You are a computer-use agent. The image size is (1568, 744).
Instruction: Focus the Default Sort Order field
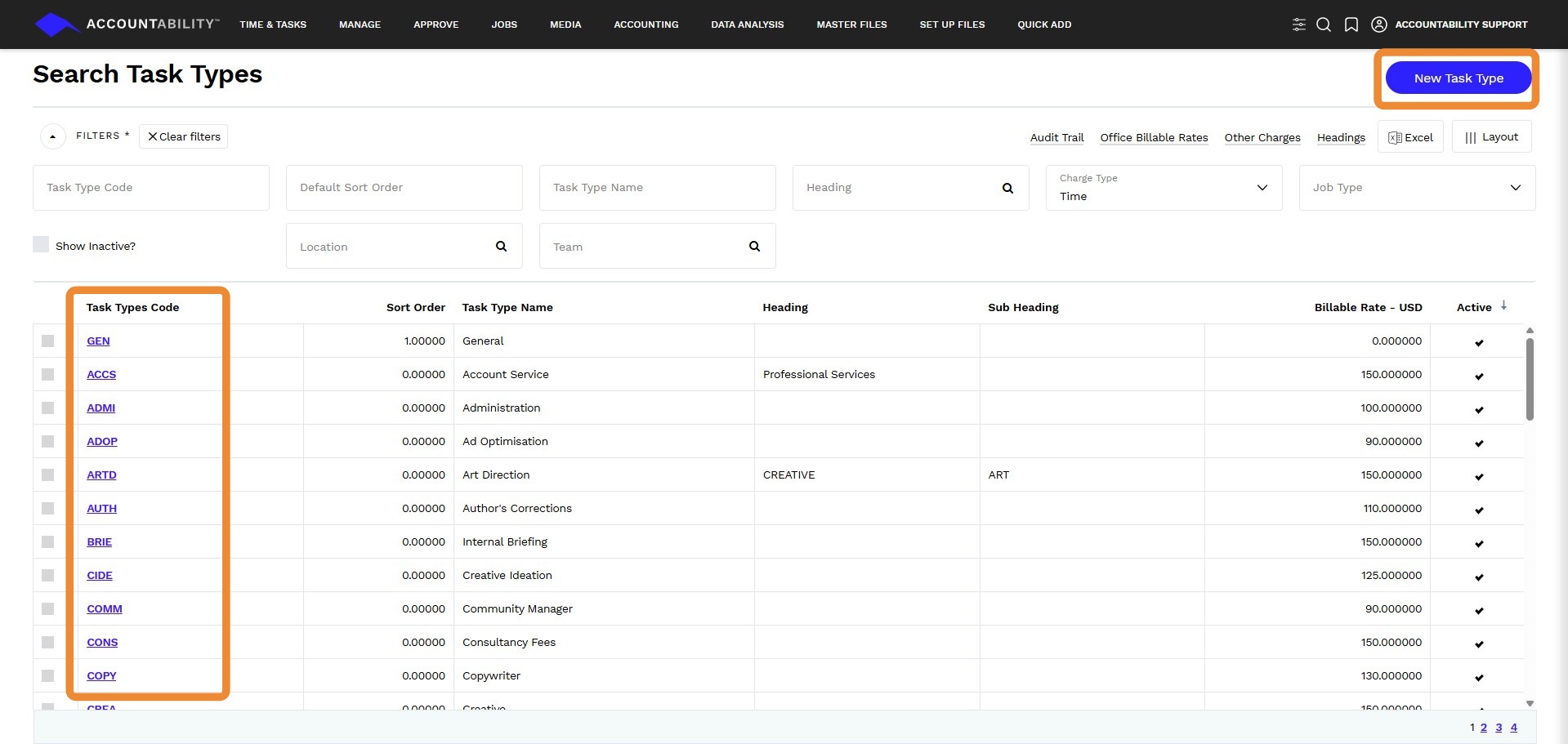pyautogui.click(x=404, y=188)
